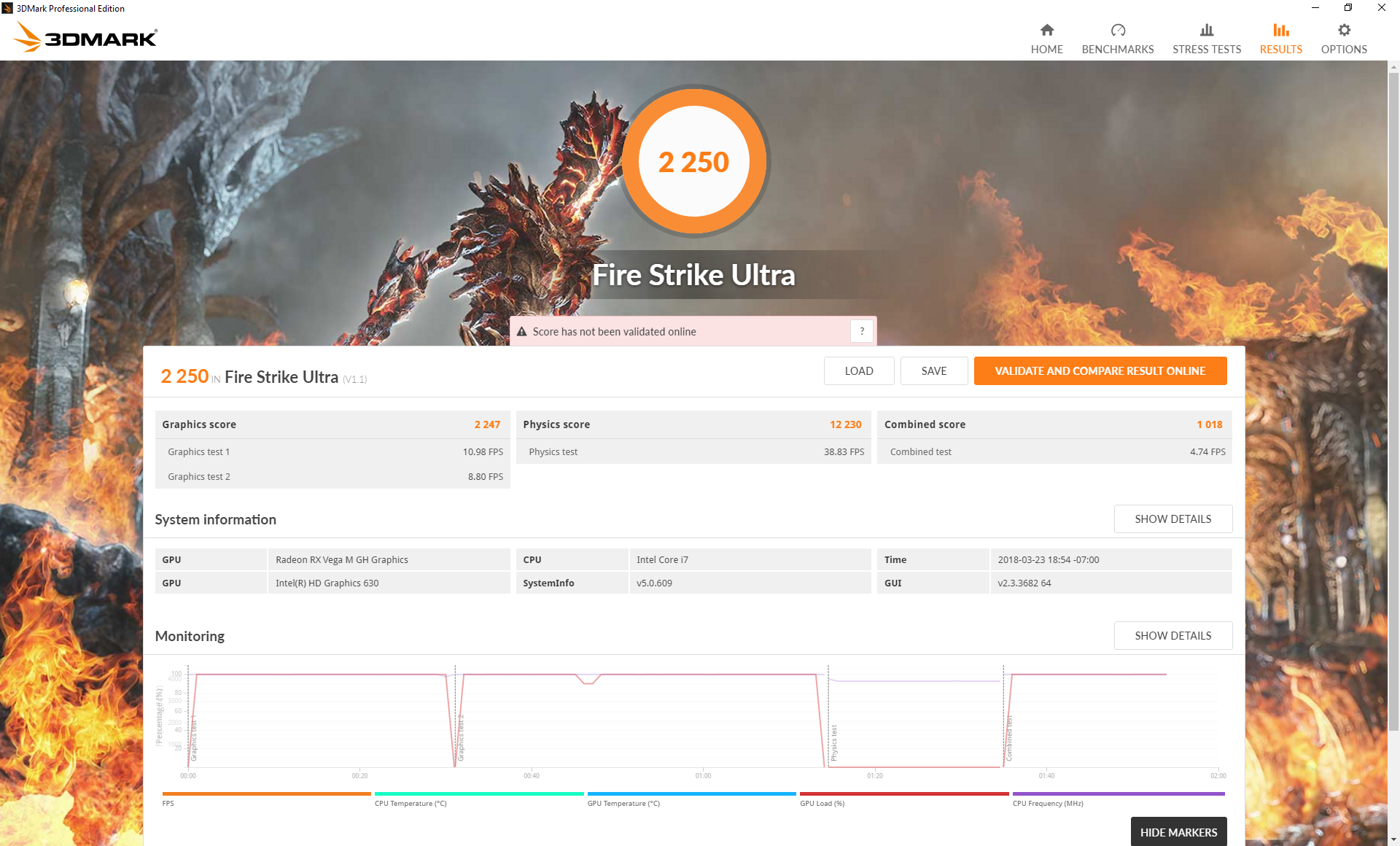Toggle CPU Temperature legend line
Screen dimensions: 1400x846
478,793
